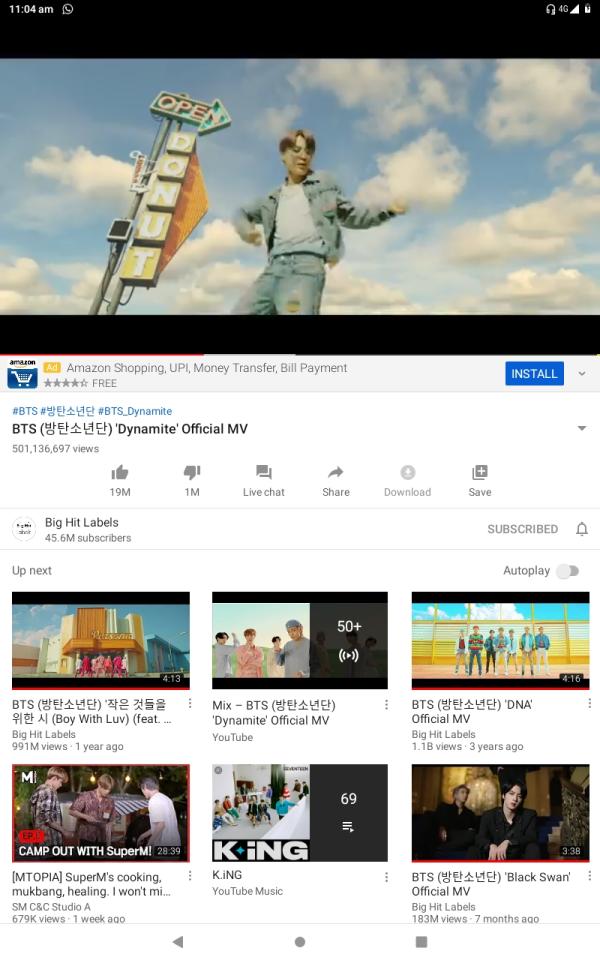The height and width of the screenshot is (960, 600).
Task: Tap the SUBSCRIBED button
Action: 522,529
